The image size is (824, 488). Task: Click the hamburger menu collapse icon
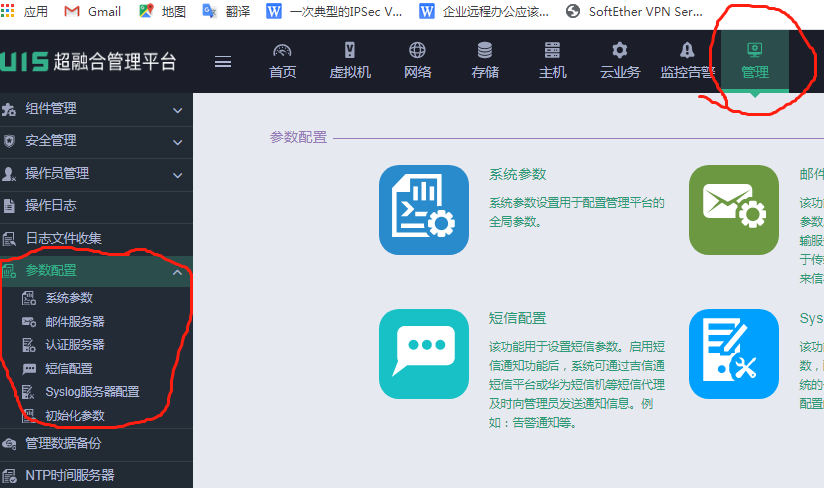pyautogui.click(x=223, y=61)
